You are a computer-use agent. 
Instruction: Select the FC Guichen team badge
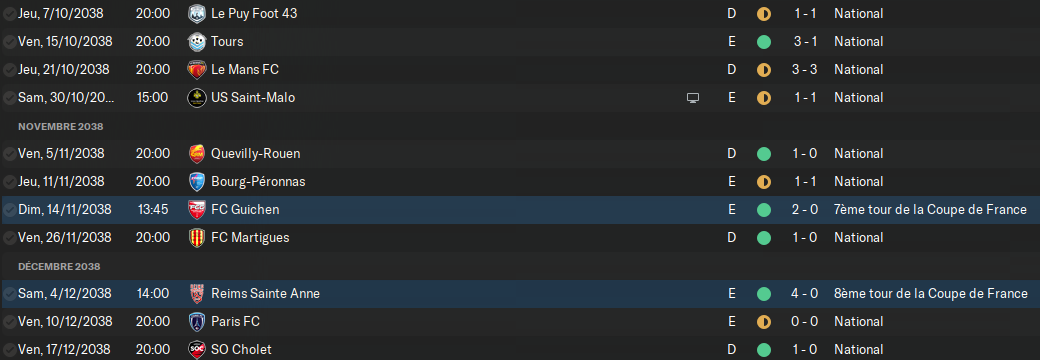(197, 210)
